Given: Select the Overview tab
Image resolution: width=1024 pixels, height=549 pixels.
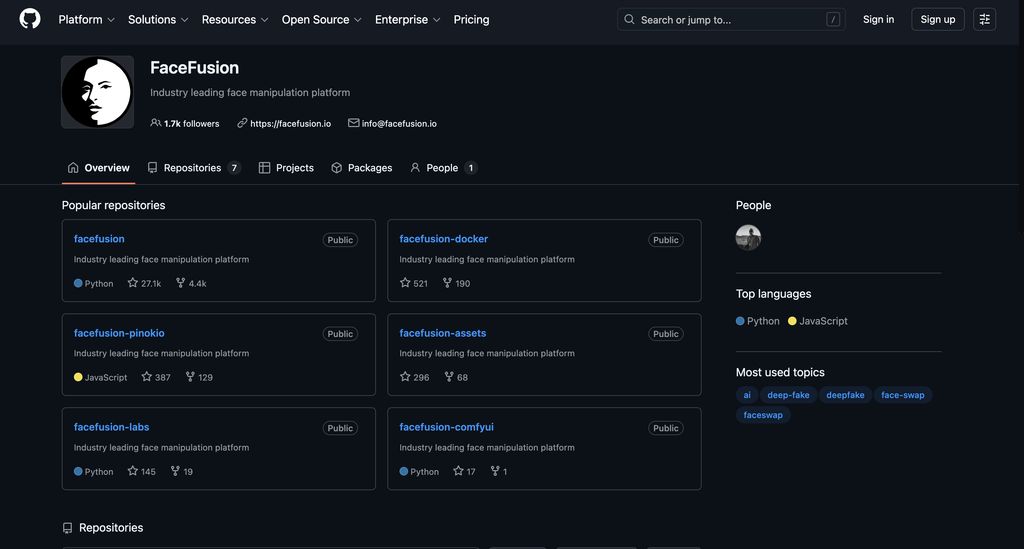Looking at the screenshot, I should (x=99, y=168).
